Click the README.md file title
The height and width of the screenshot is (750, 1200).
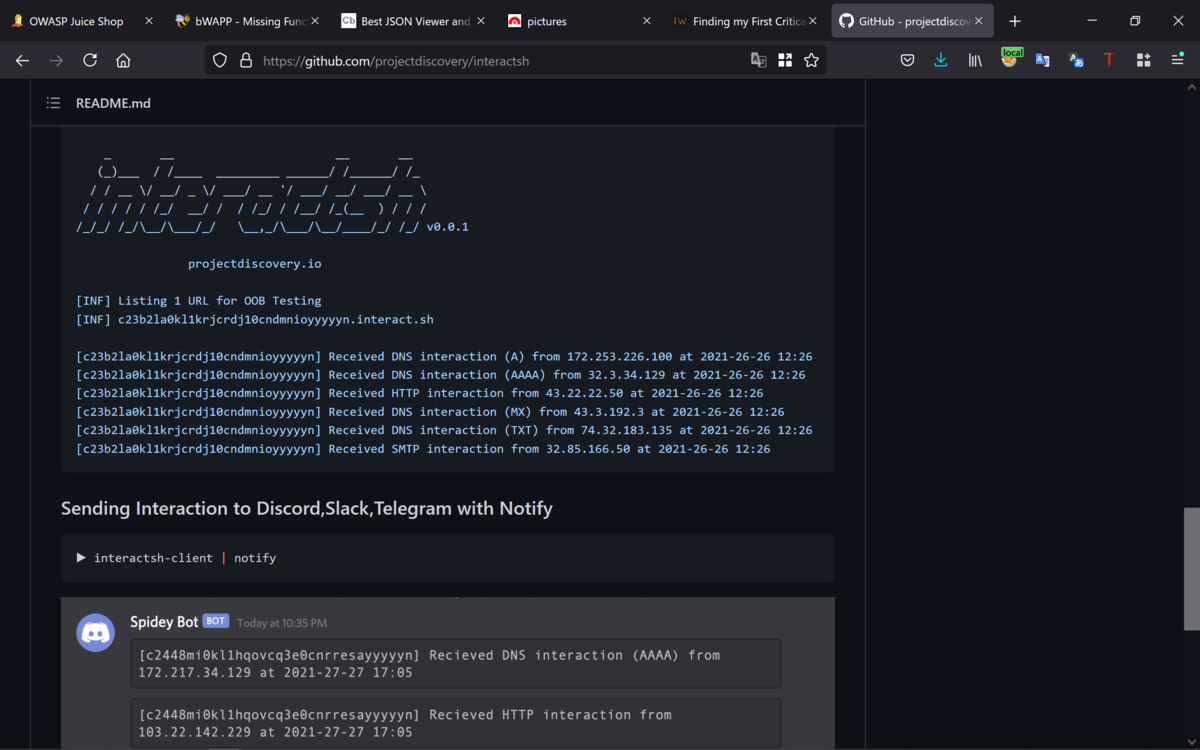113,103
